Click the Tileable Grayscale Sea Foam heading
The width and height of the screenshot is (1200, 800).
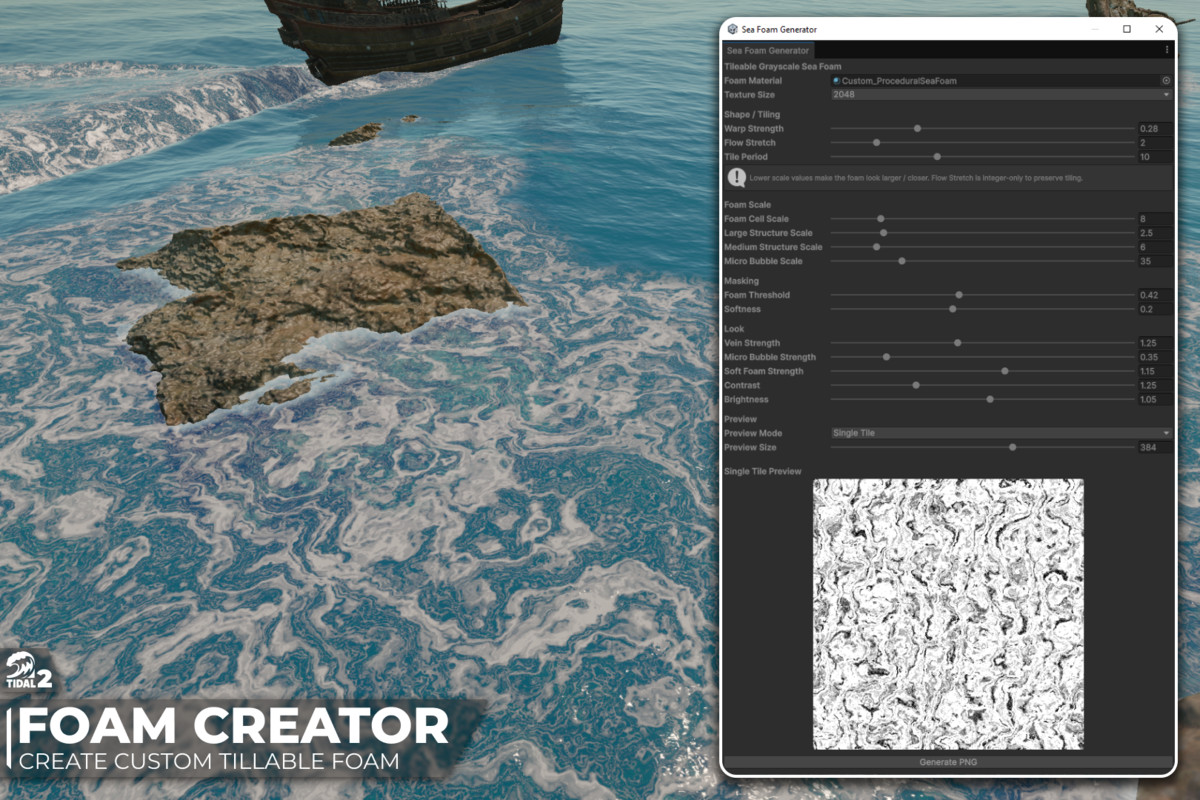783,67
